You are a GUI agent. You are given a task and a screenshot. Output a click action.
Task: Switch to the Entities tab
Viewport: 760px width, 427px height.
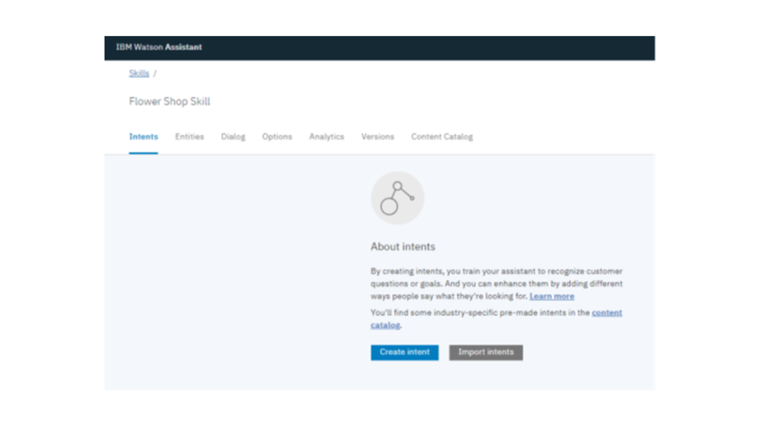click(190, 137)
